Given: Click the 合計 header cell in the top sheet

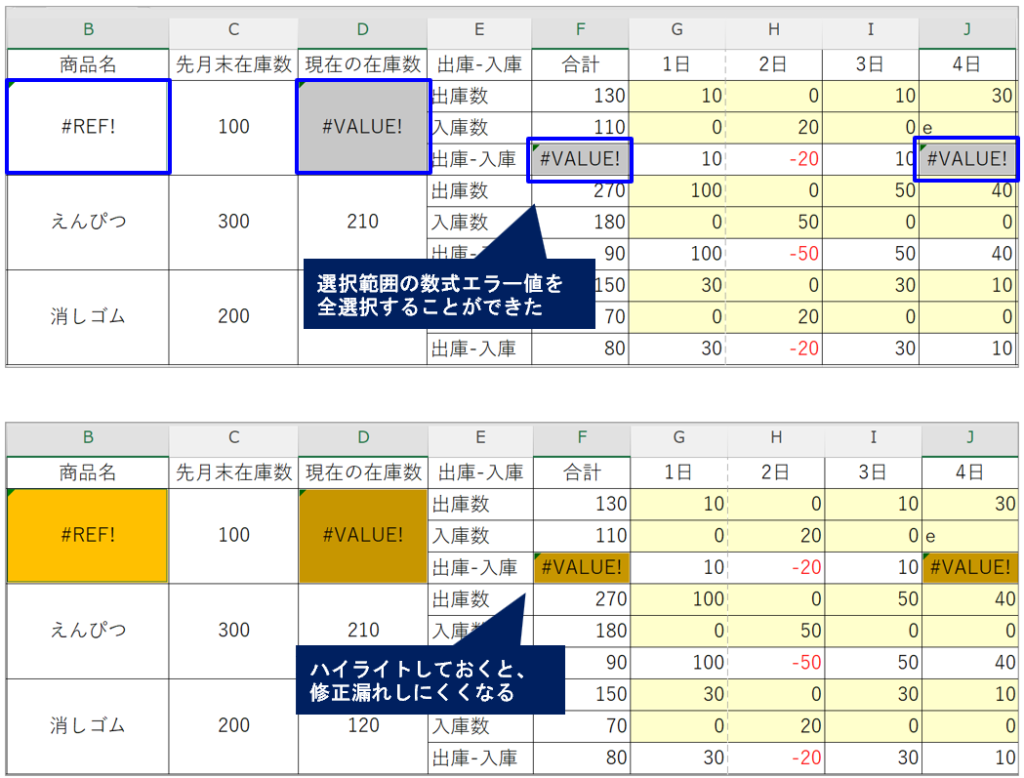Looking at the screenshot, I should pyautogui.click(x=581, y=64).
